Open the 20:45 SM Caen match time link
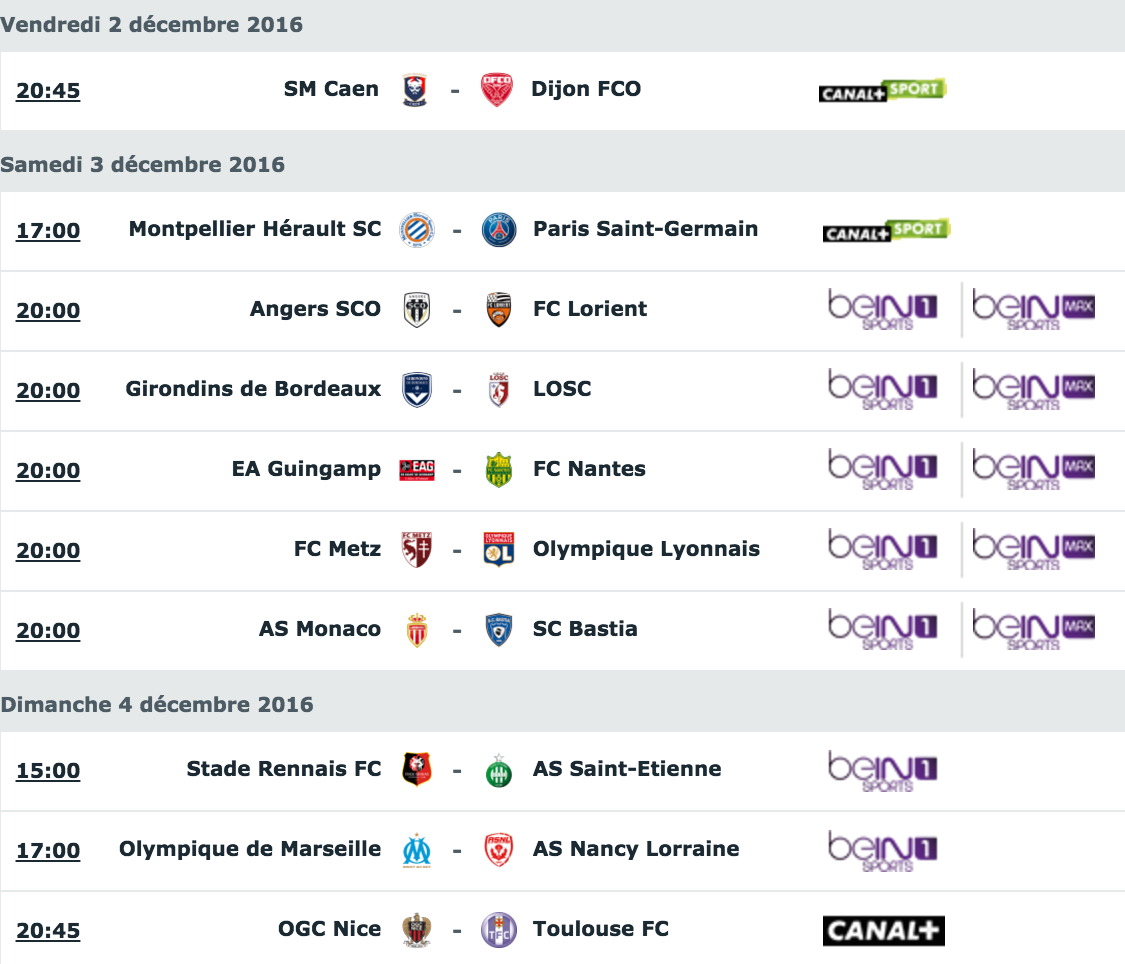 48,91
